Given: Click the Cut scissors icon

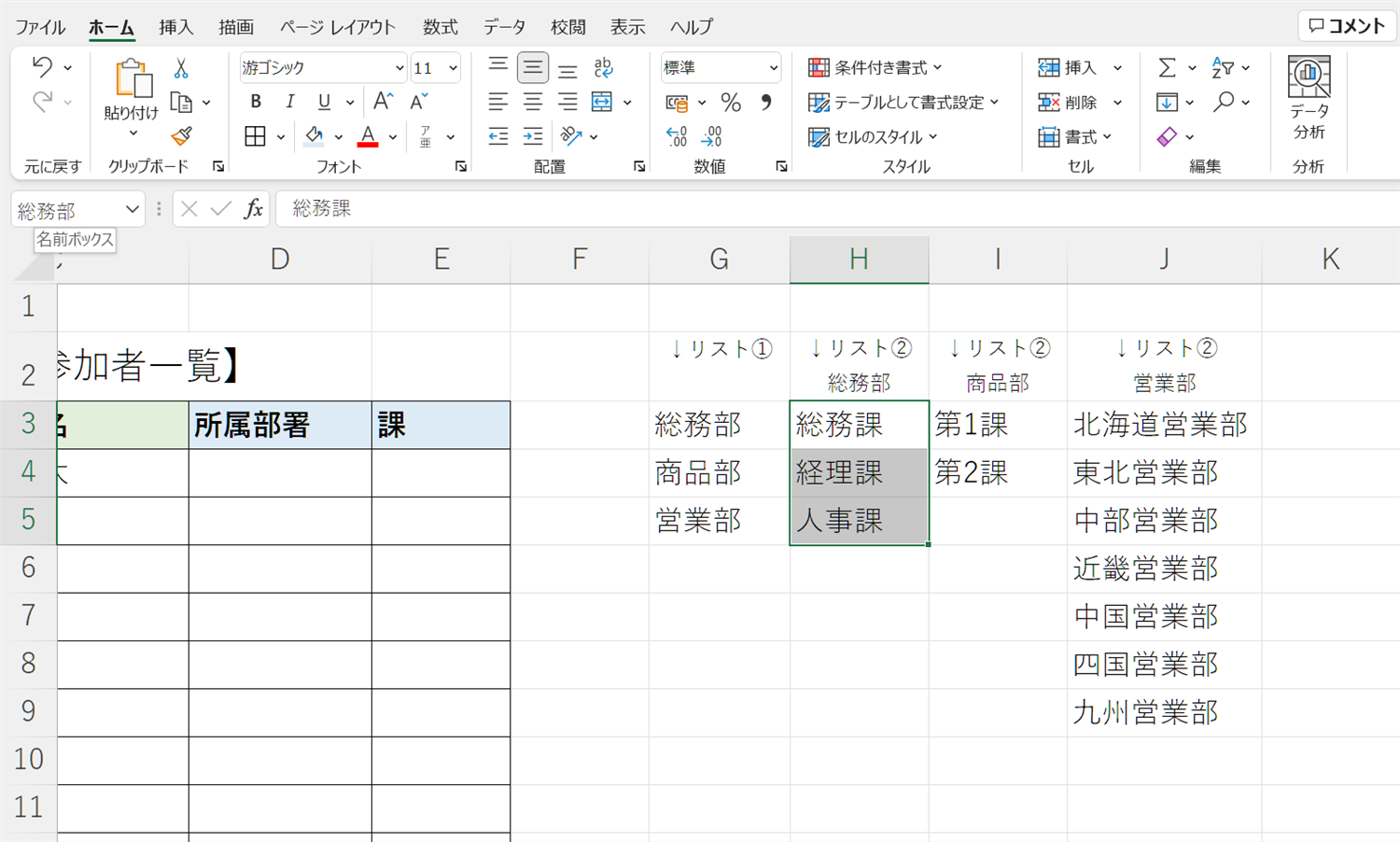Looking at the screenshot, I should (181, 68).
